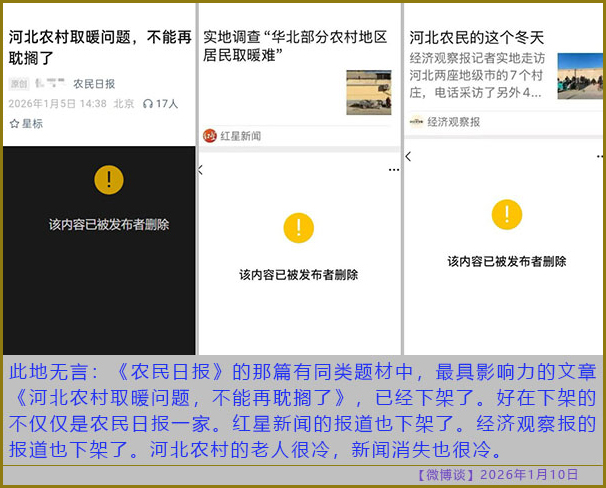Open the 实地调查 article thumbnail image
Screen dimensions: 606x488
pos(368,92)
